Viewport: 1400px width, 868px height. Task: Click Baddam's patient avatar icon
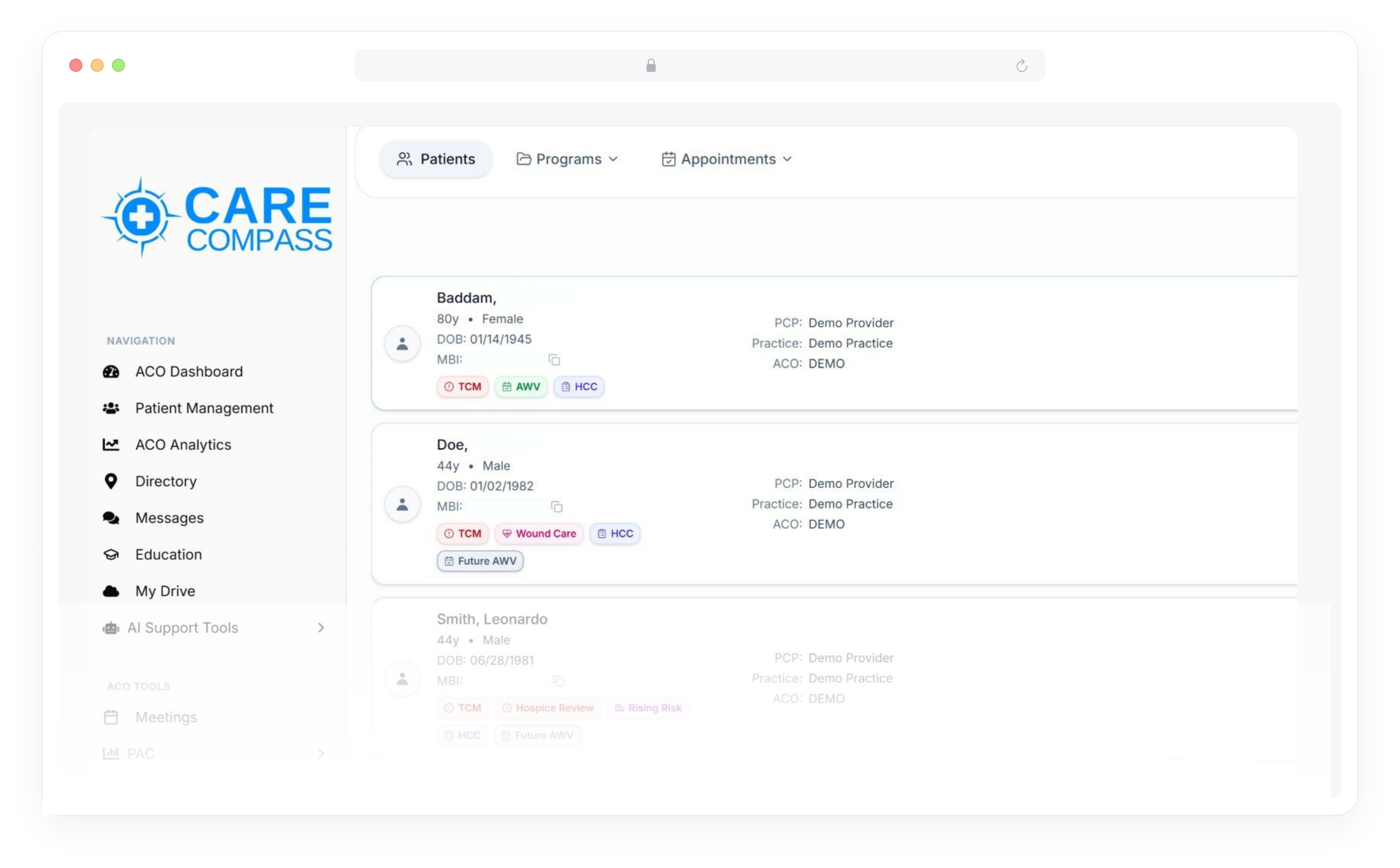click(x=402, y=344)
